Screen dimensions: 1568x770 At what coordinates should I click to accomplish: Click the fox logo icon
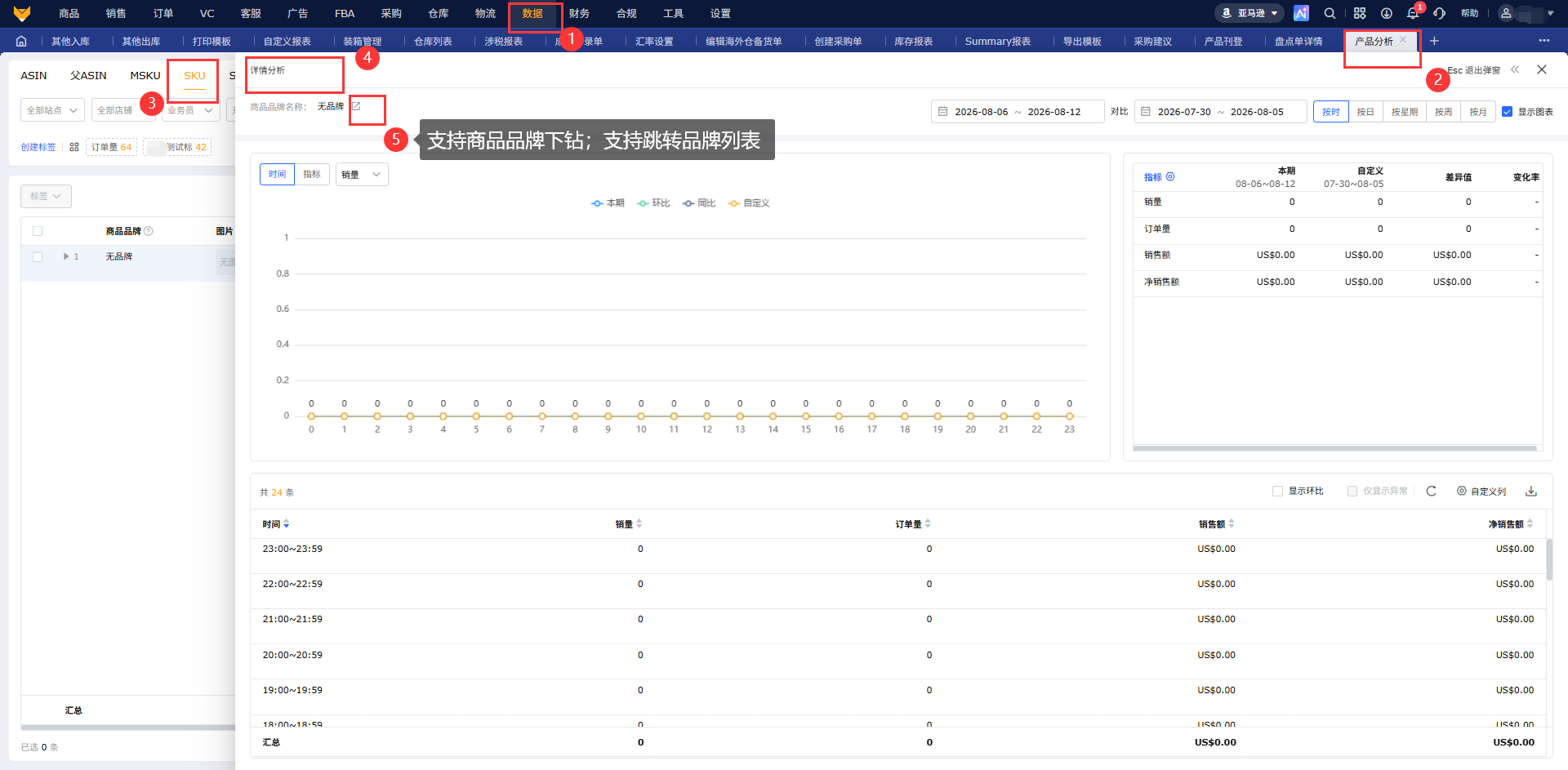22,13
